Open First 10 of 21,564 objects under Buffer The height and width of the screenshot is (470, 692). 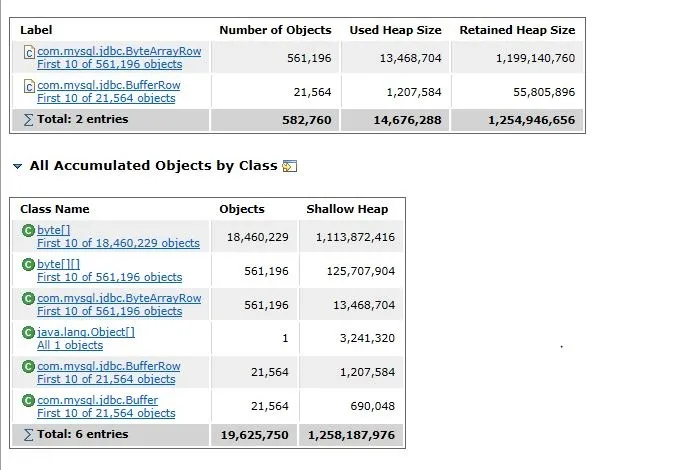coord(106,413)
